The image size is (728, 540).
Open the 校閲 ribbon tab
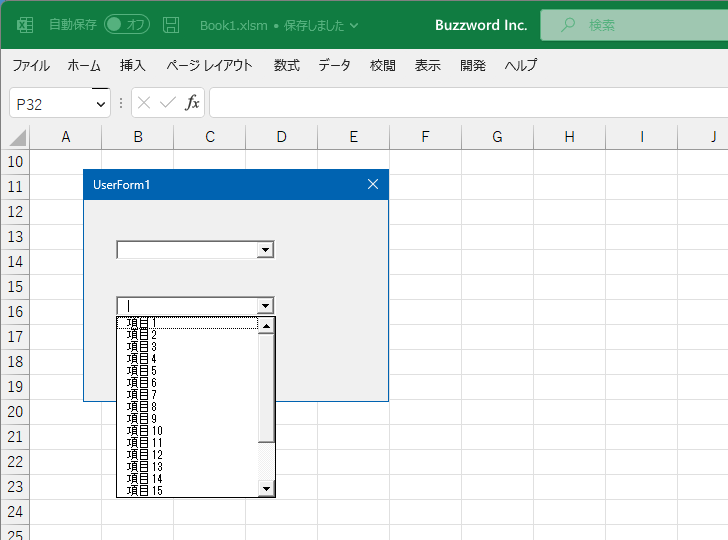pyautogui.click(x=383, y=65)
